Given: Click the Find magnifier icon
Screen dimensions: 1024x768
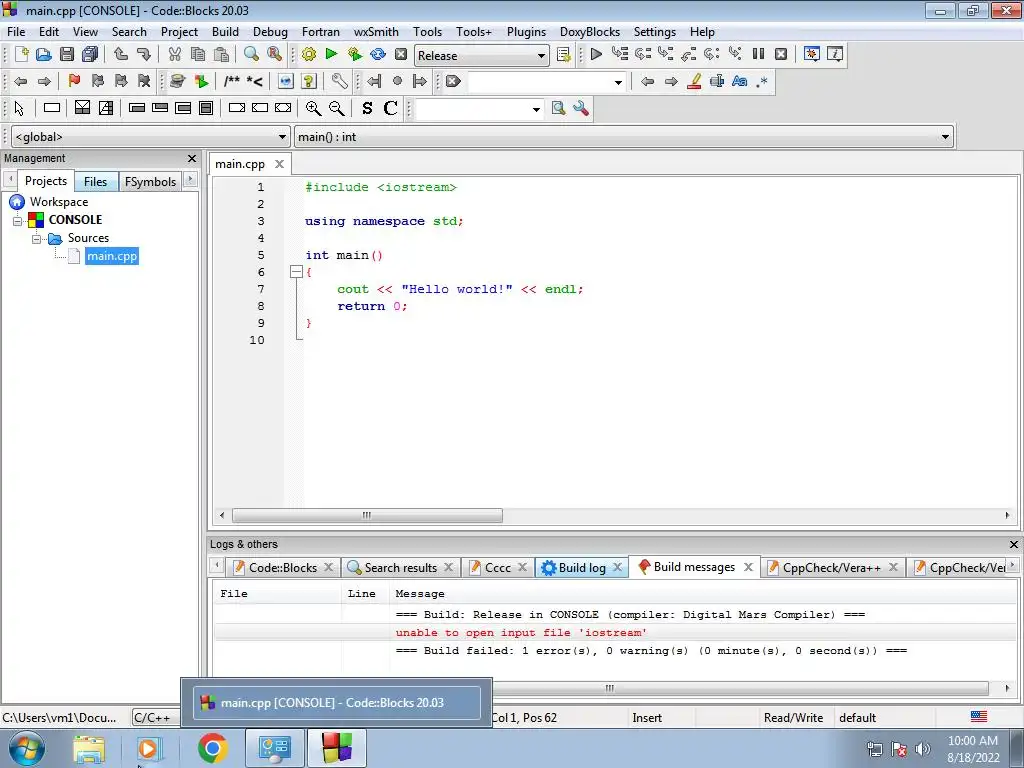Looking at the screenshot, I should tap(251, 54).
